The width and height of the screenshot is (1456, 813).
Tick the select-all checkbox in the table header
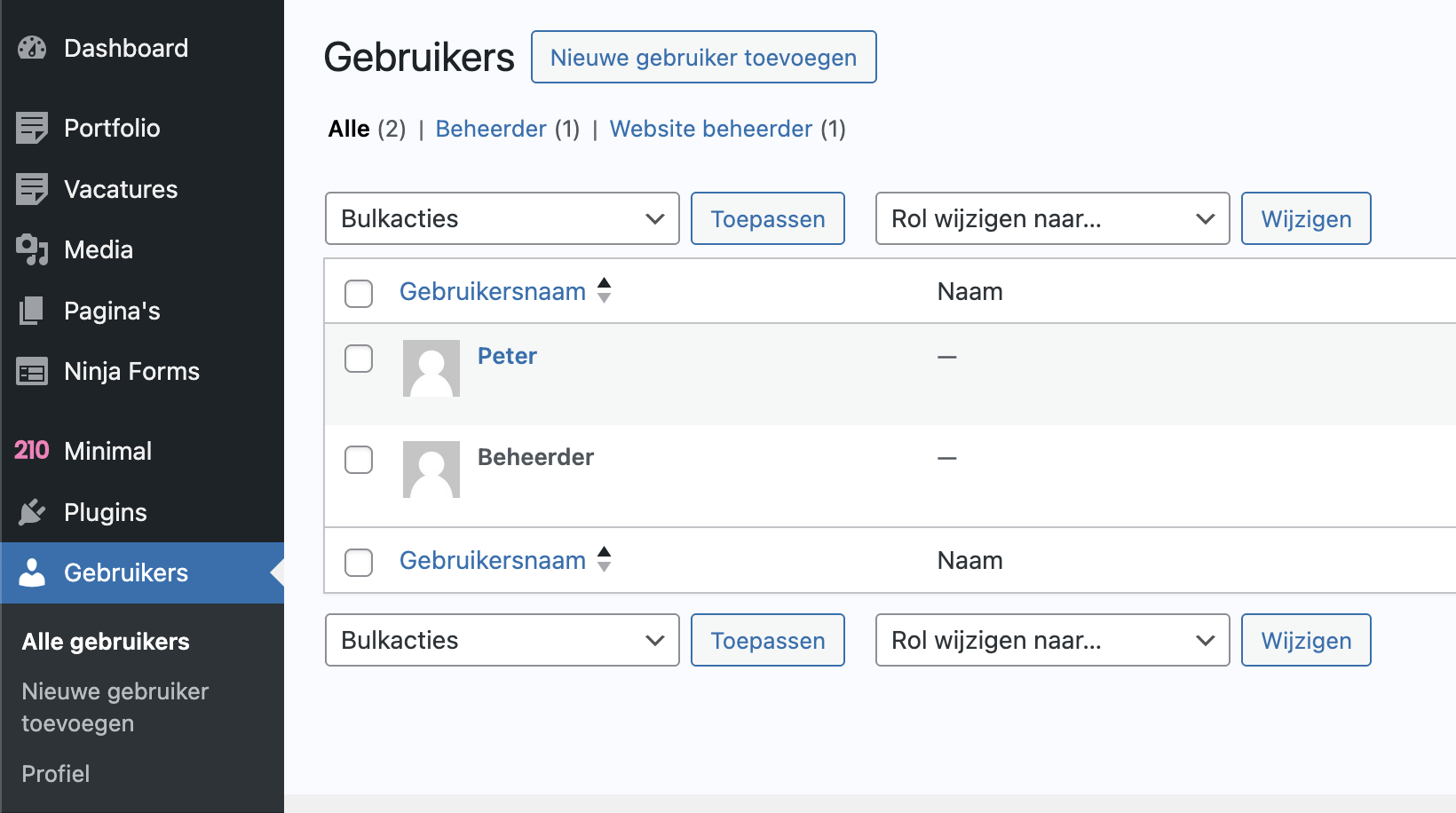(359, 293)
